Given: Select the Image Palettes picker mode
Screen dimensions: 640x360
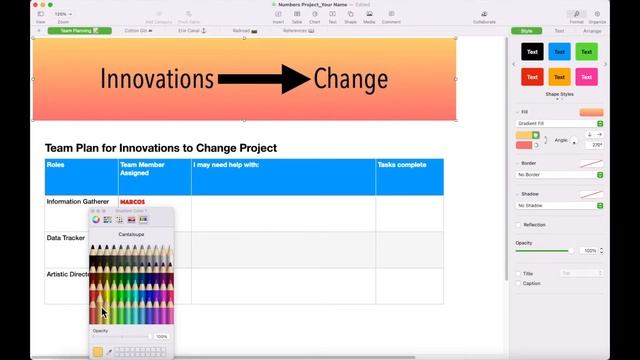Looking at the screenshot, I should (x=131, y=220).
